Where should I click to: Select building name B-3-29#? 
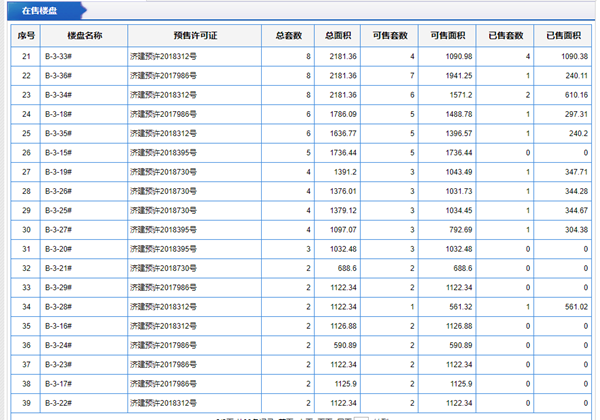click(59, 288)
